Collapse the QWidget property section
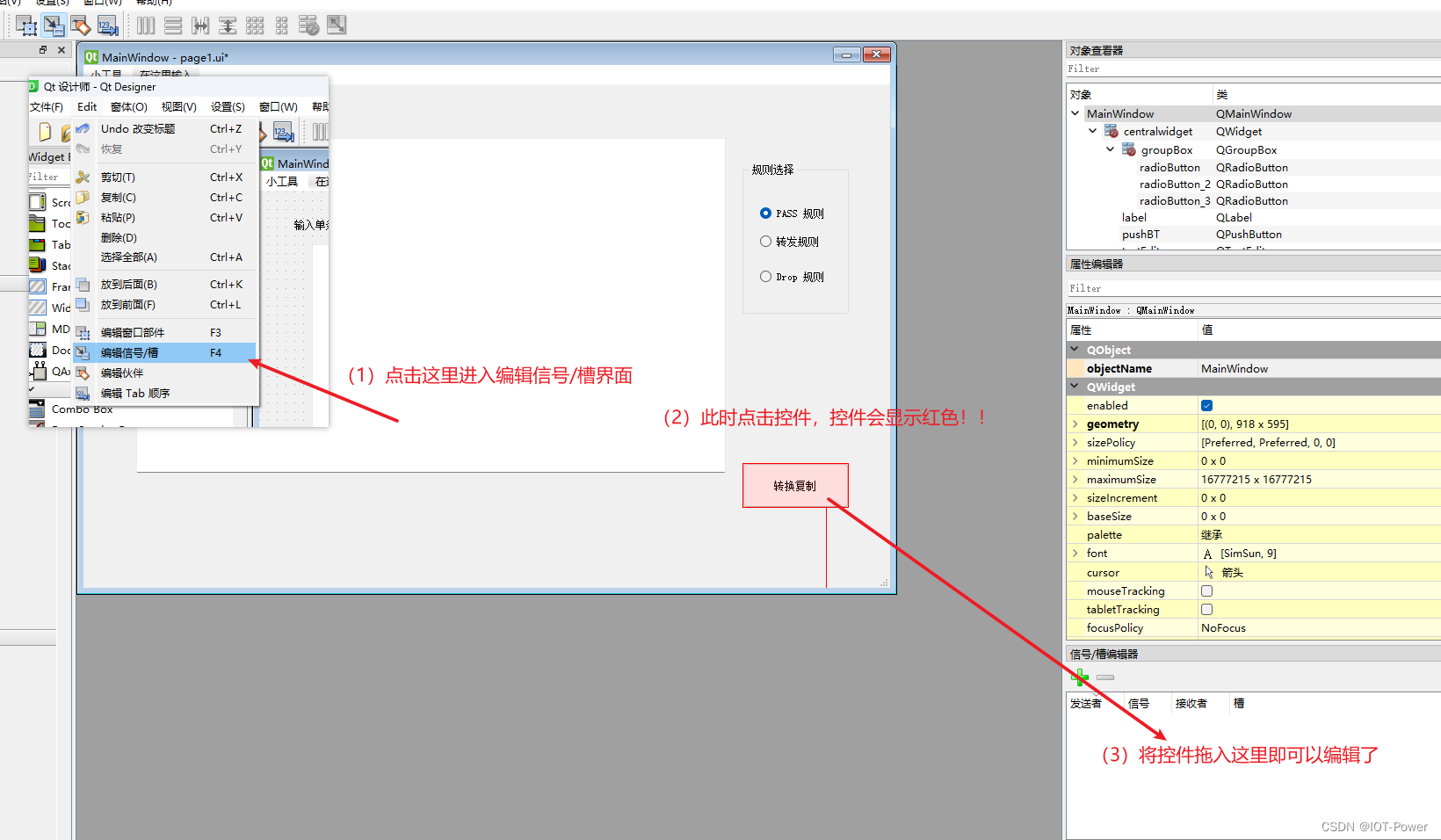 [x=1075, y=387]
